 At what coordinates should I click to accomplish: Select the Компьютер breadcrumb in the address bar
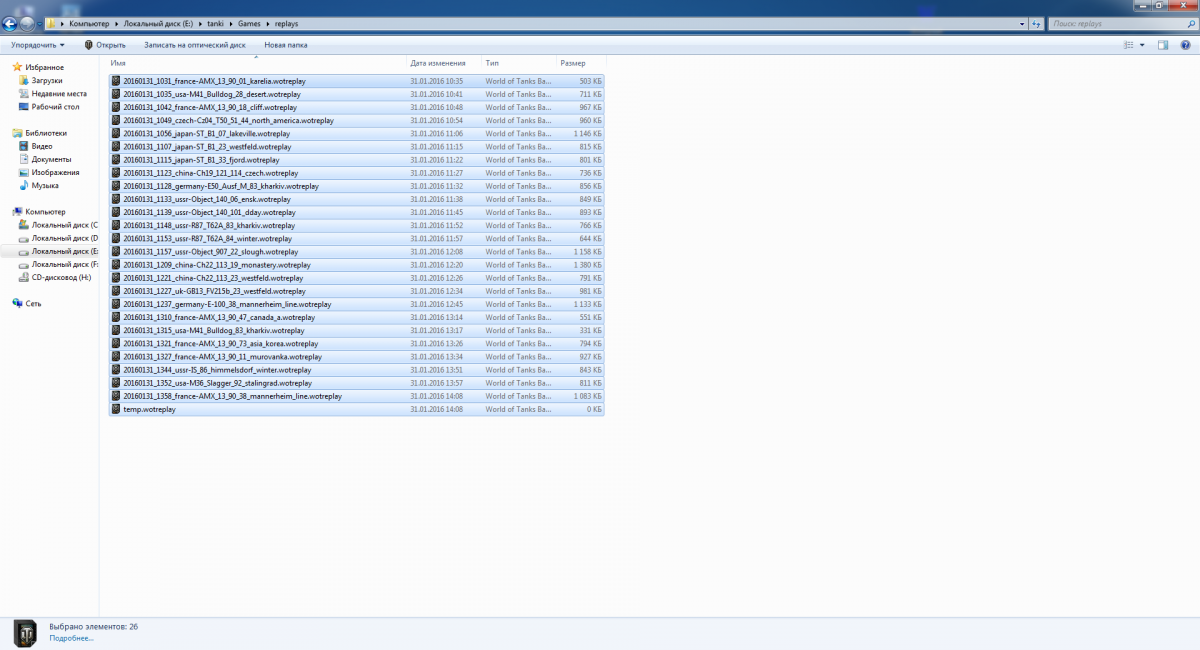point(89,23)
